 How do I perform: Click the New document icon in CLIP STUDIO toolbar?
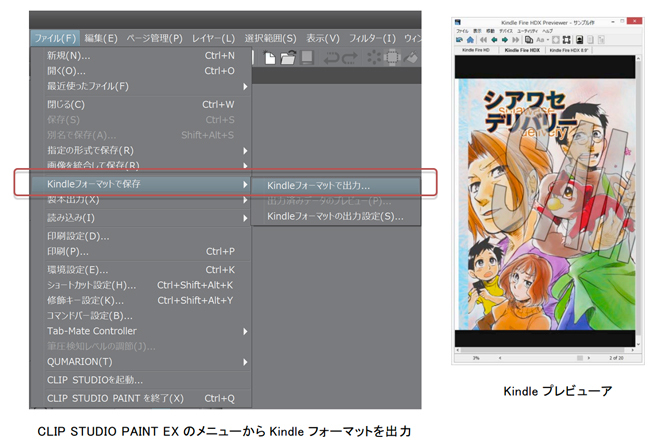point(270,58)
